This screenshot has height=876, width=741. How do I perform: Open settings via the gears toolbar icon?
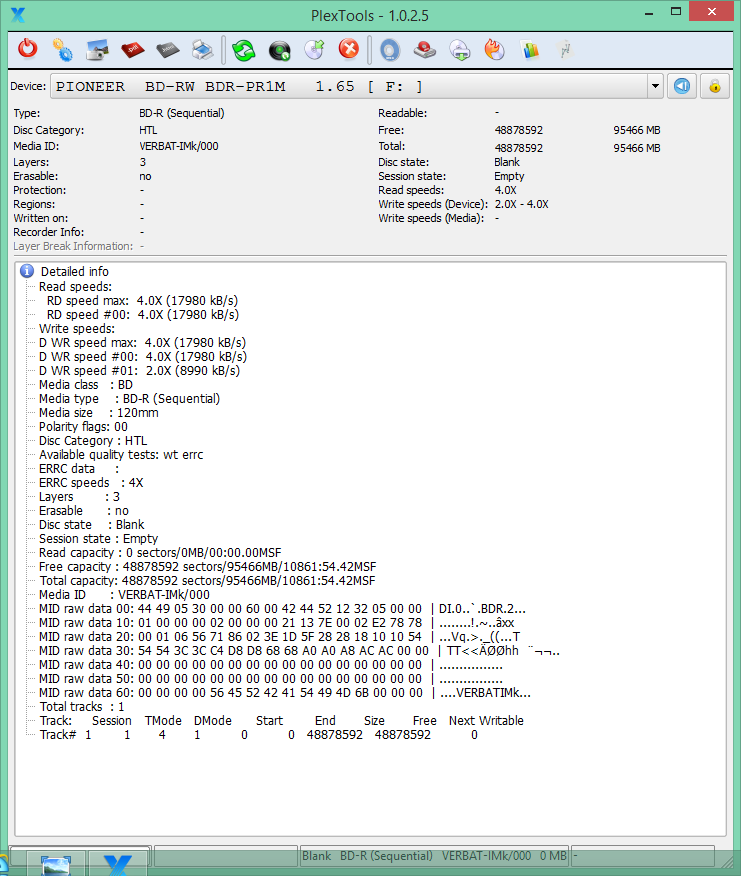click(x=62, y=50)
